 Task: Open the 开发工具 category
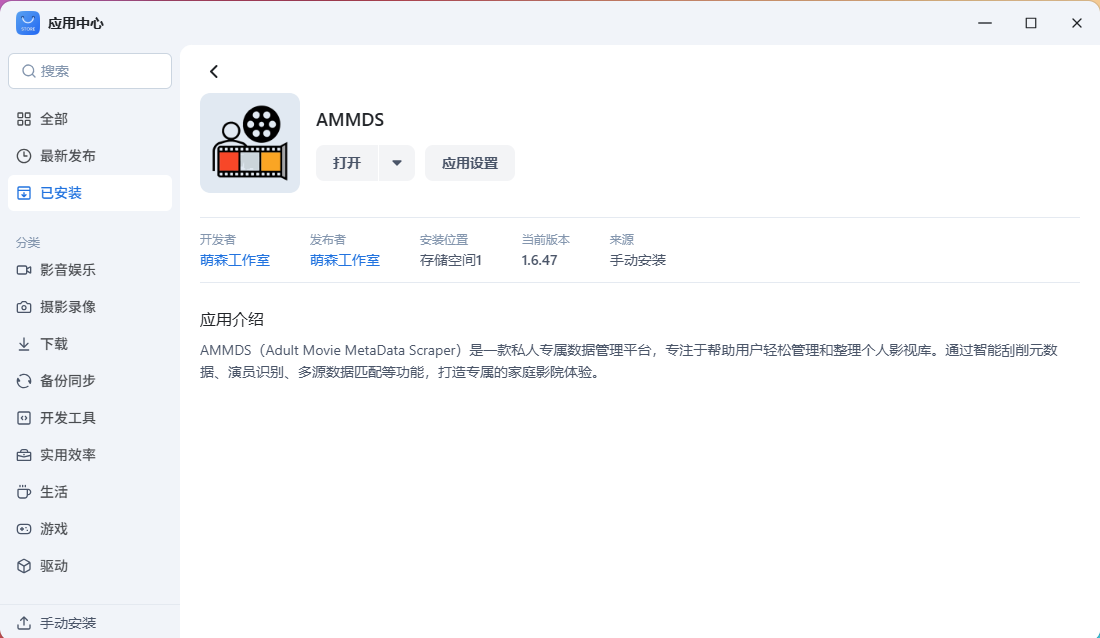pyautogui.click(x=66, y=417)
